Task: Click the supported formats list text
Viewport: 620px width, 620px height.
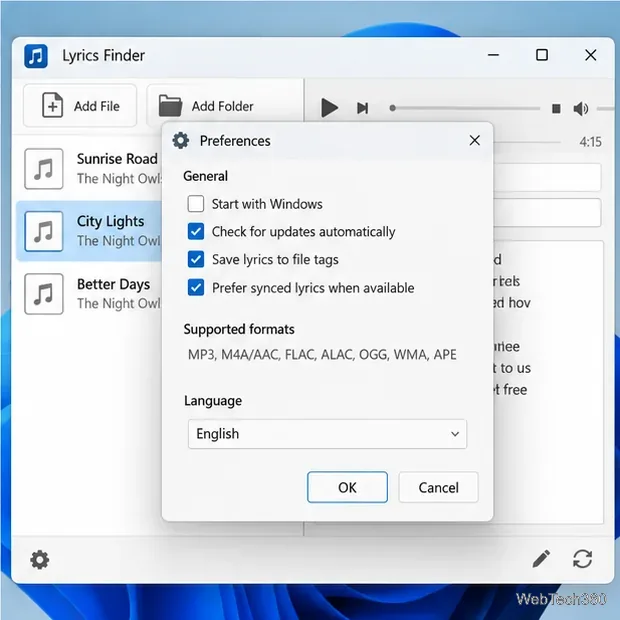Action: [322, 354]
